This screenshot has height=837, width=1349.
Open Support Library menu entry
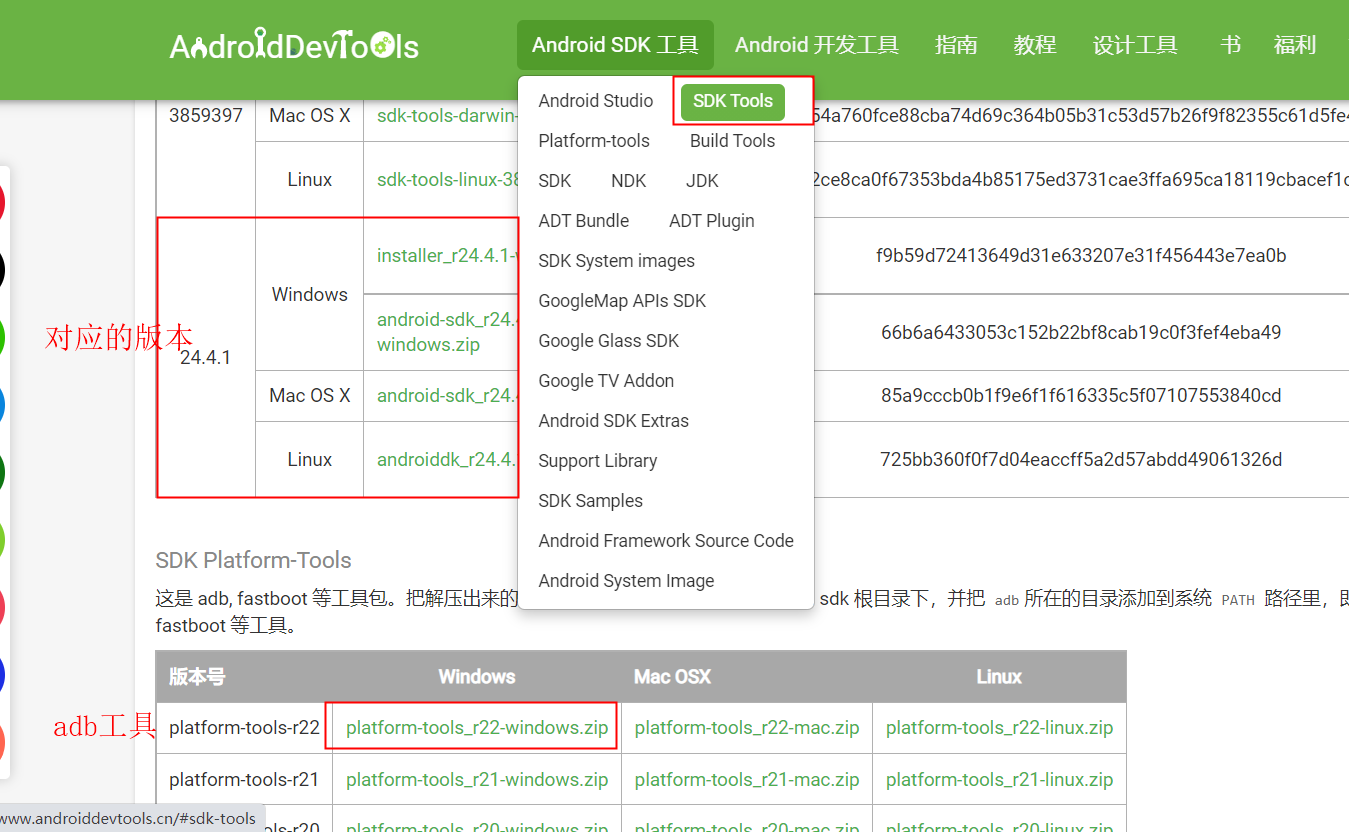pyautogui.click(x=598, y=461)
